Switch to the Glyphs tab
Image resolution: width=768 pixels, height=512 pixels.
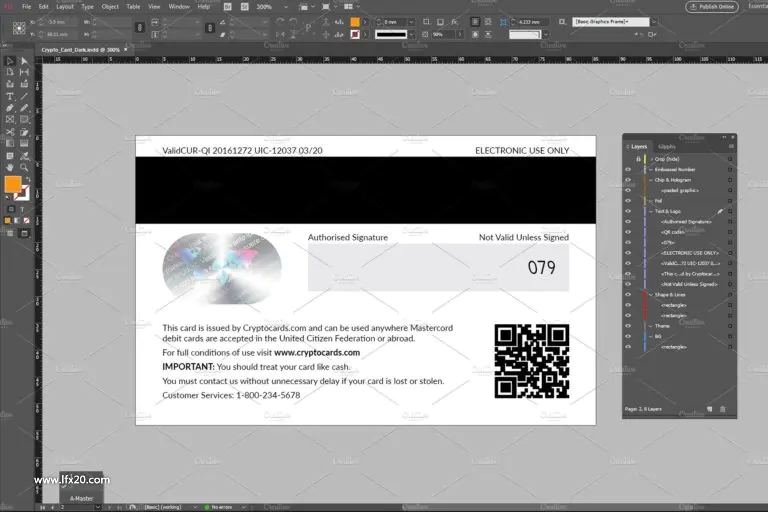pos(667,146)
